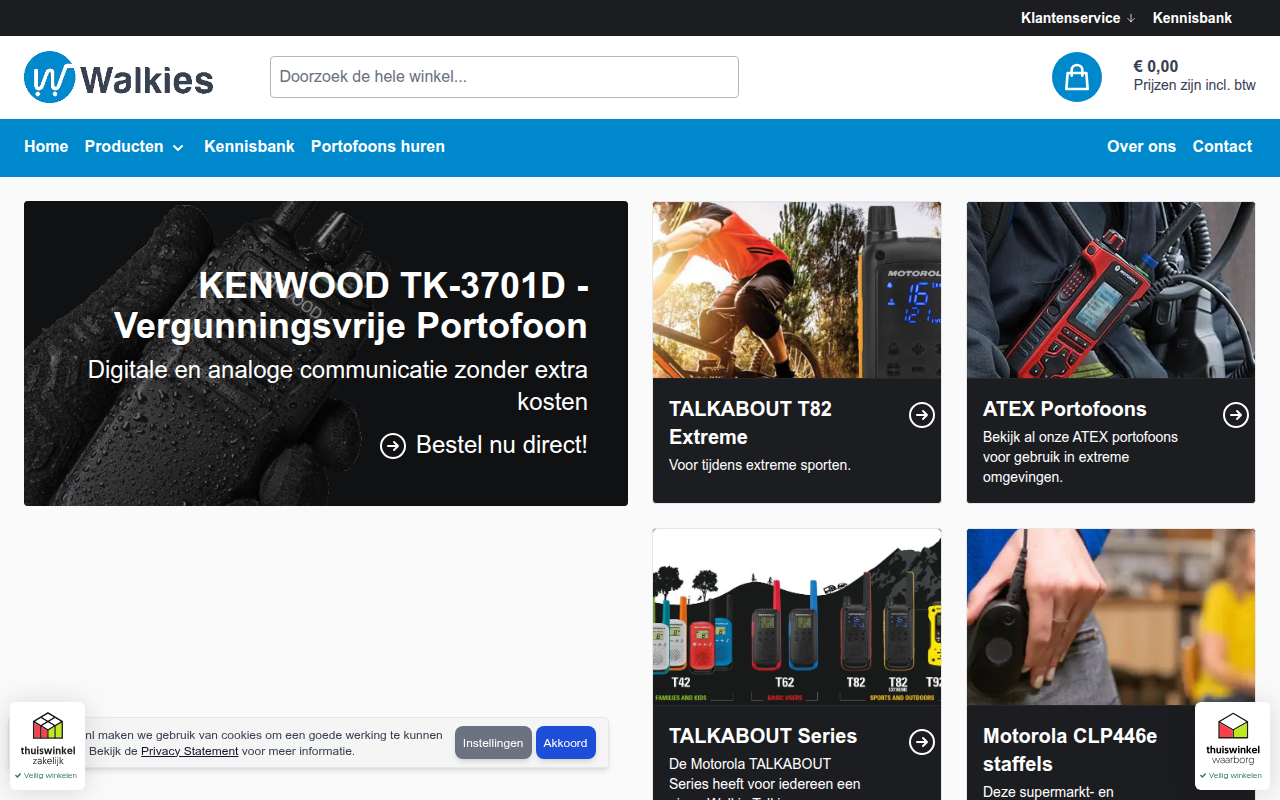Expand the Producten menu chevron
The height and width of the screenshot is (800, 1280).
(178, 148)
